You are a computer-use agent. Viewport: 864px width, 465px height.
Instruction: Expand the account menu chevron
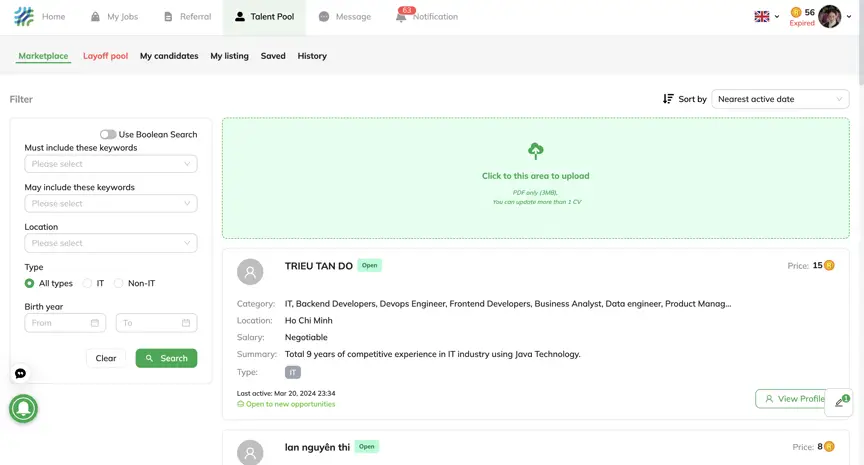point(849,17)
